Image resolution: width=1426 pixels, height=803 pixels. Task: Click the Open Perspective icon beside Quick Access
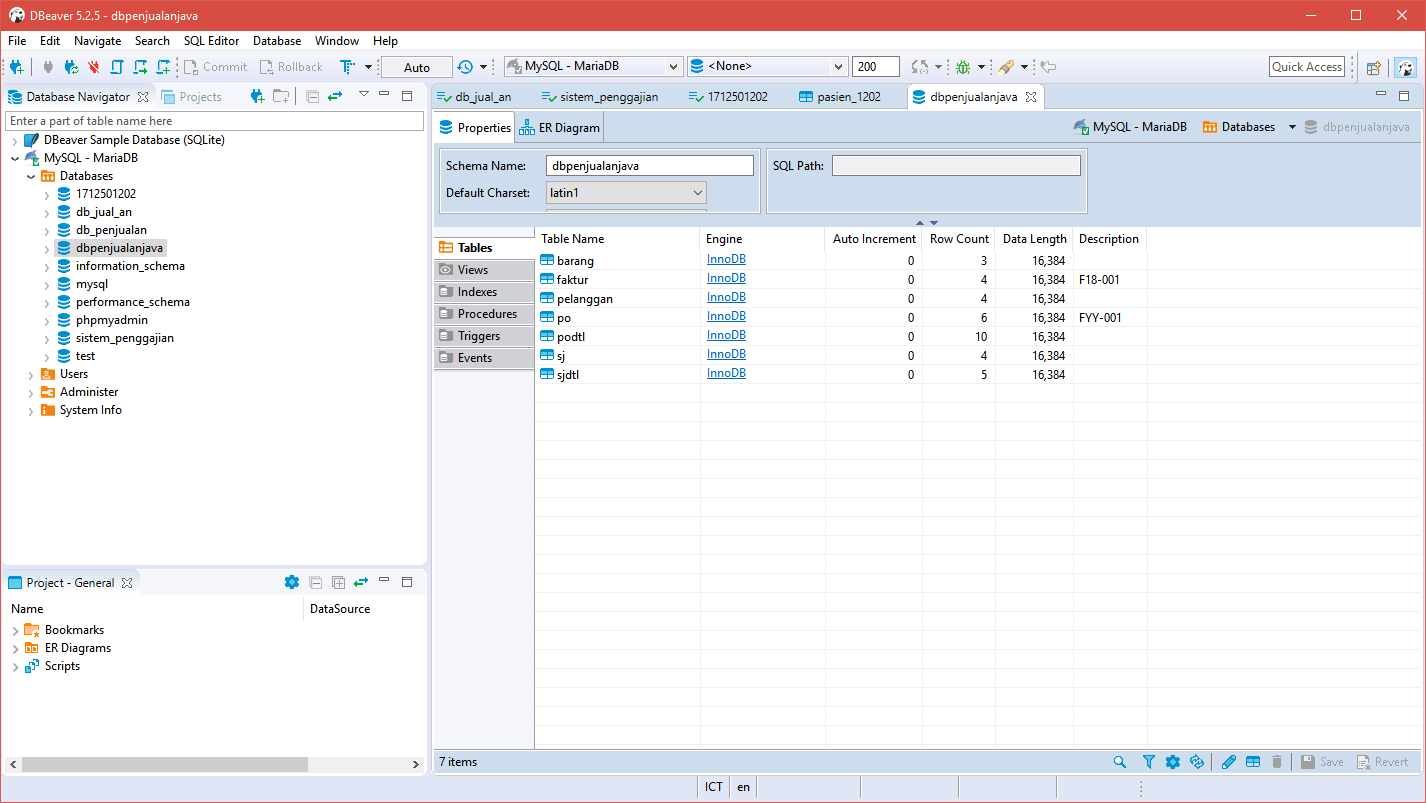tap(1374, 67)
